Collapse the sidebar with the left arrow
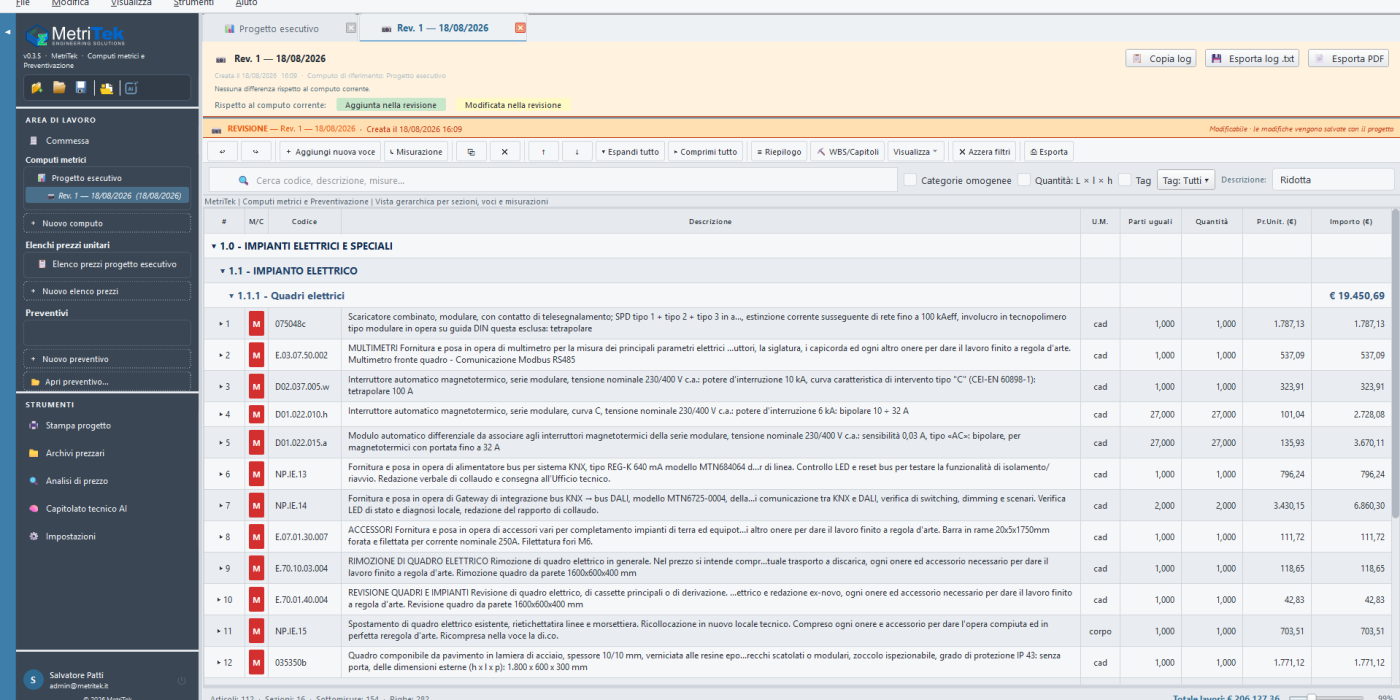 [8, 33]
